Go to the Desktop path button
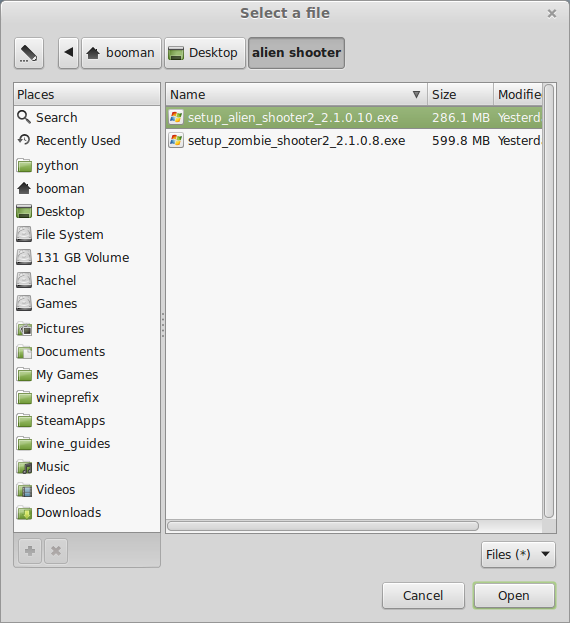Viewport: 570px width, 623px height. (205, 53)
